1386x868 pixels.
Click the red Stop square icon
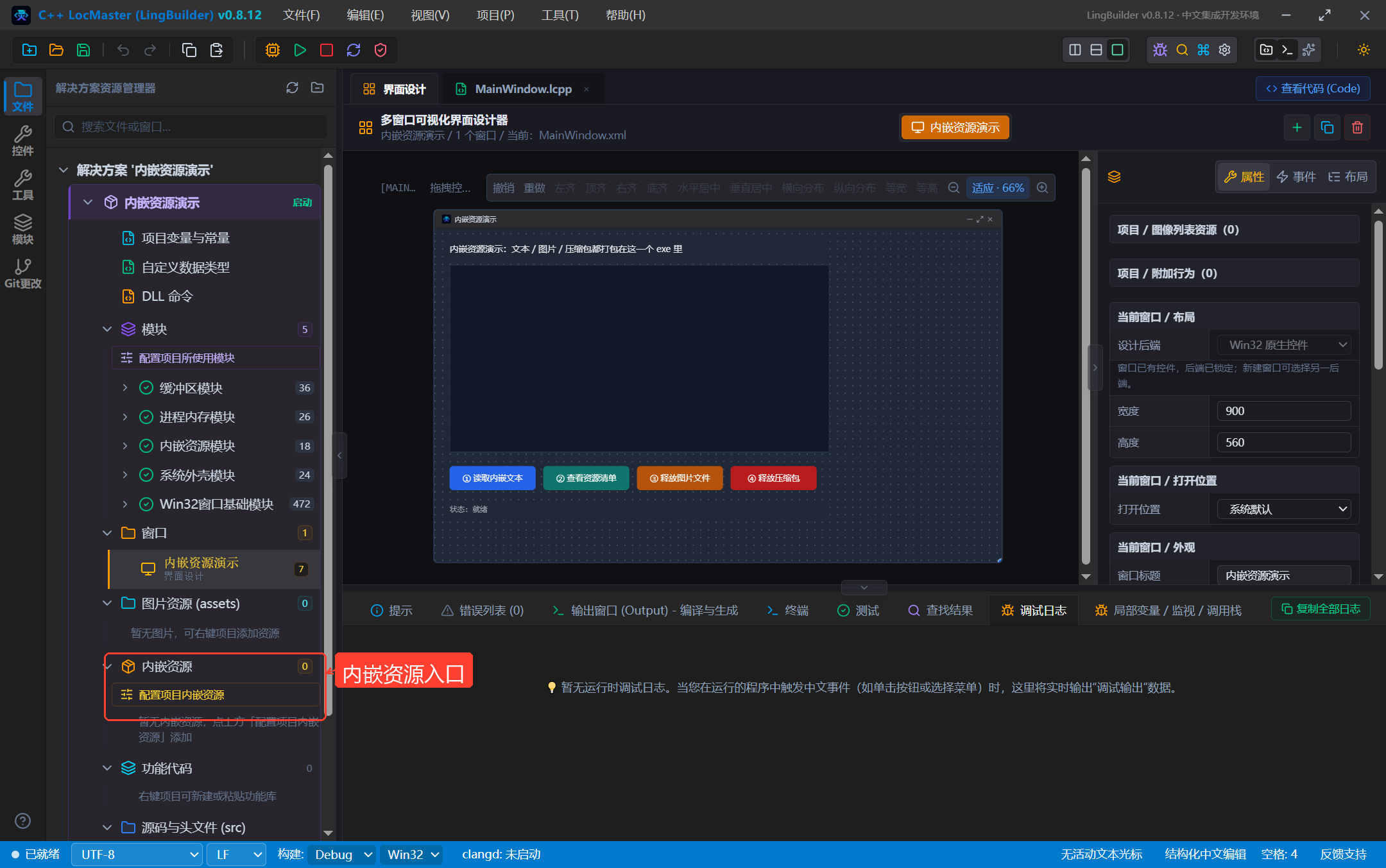[x=327, y=50]
